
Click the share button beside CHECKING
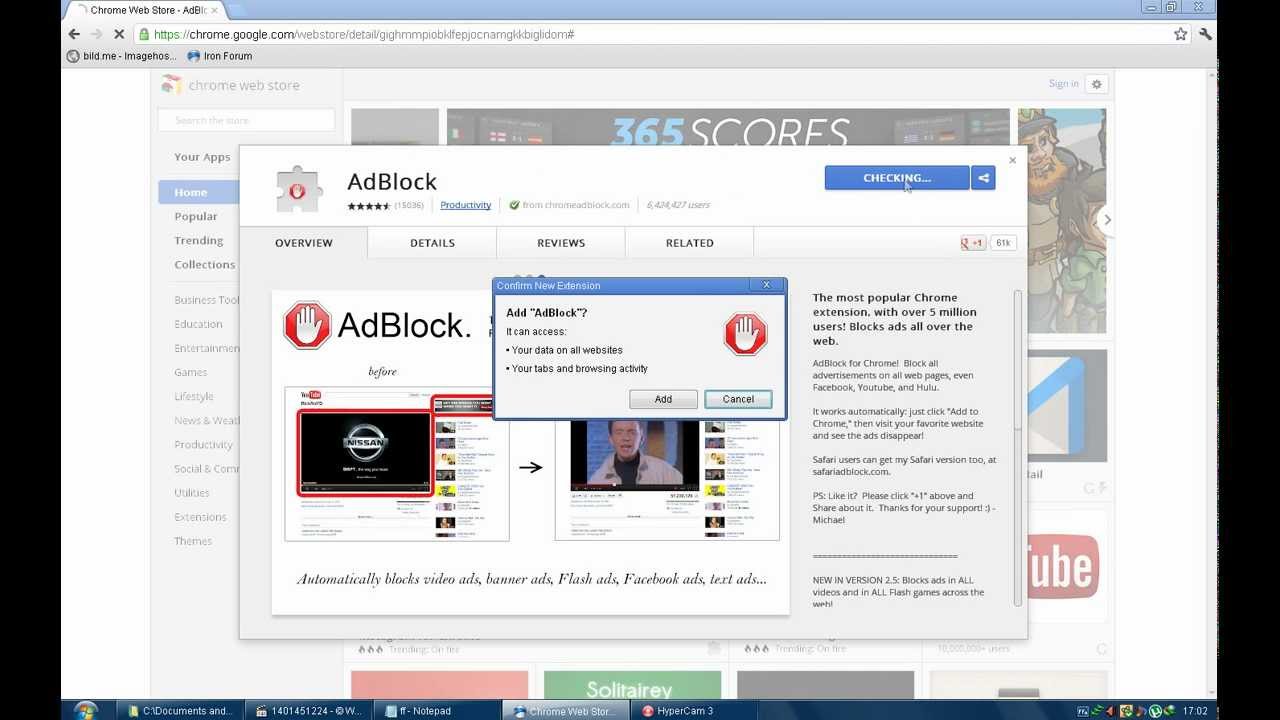[983, 178]
